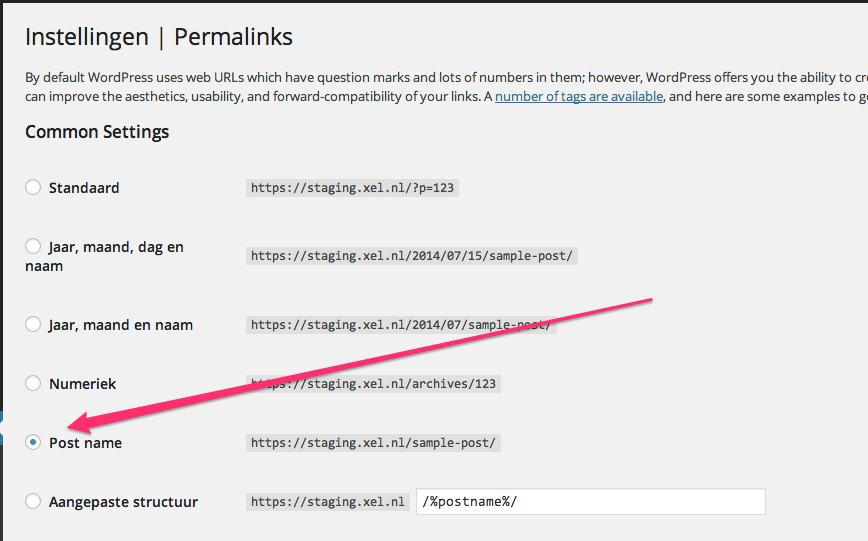Click the 'Instellingen | Permalinks' page heading
868x541 pixels.
(x=159, y=38)
